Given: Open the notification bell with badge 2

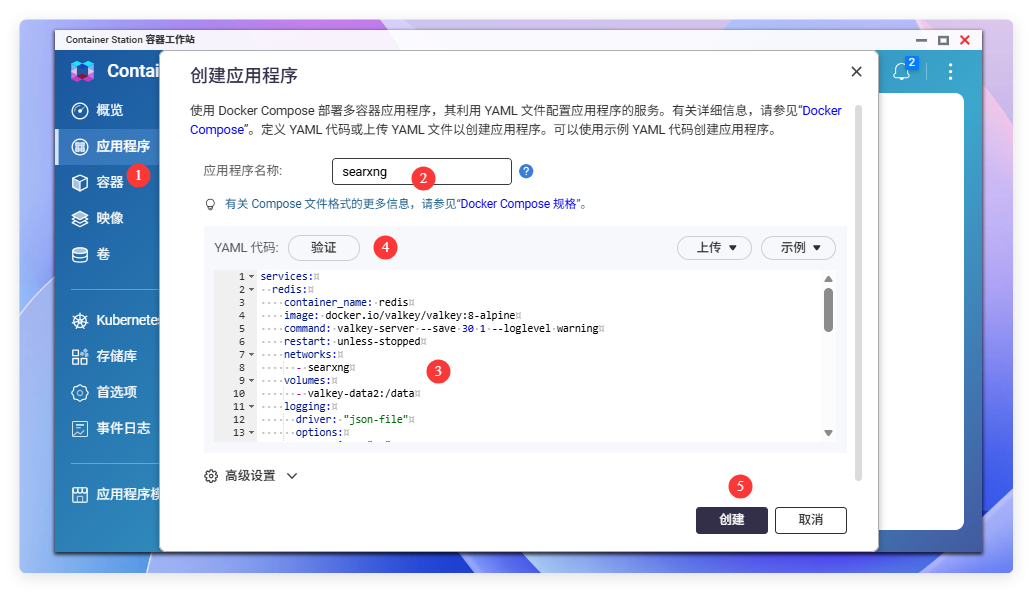Looking at the screenshot, I should click(901, 71).
